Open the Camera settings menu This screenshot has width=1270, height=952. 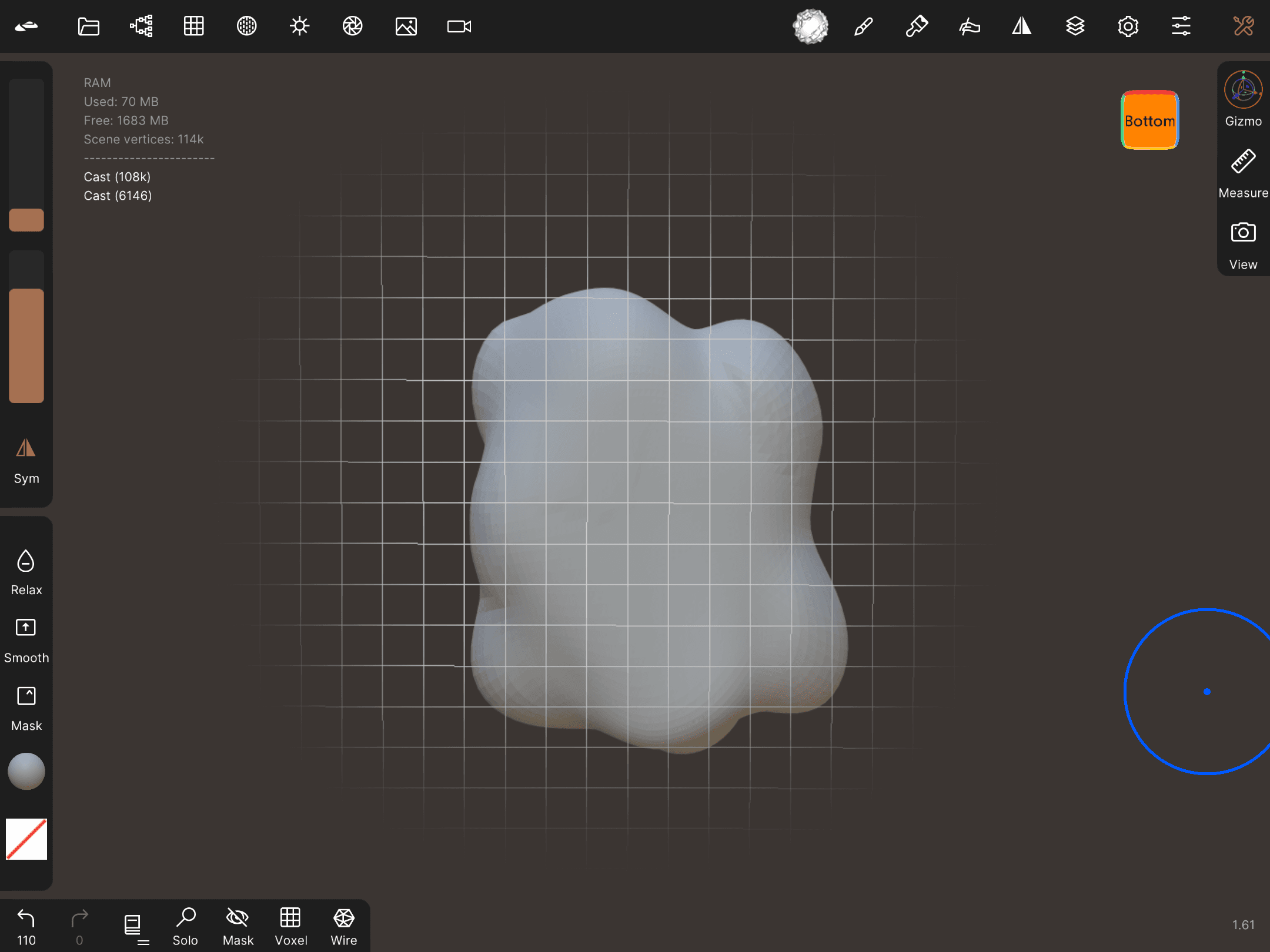pos(459,26)
